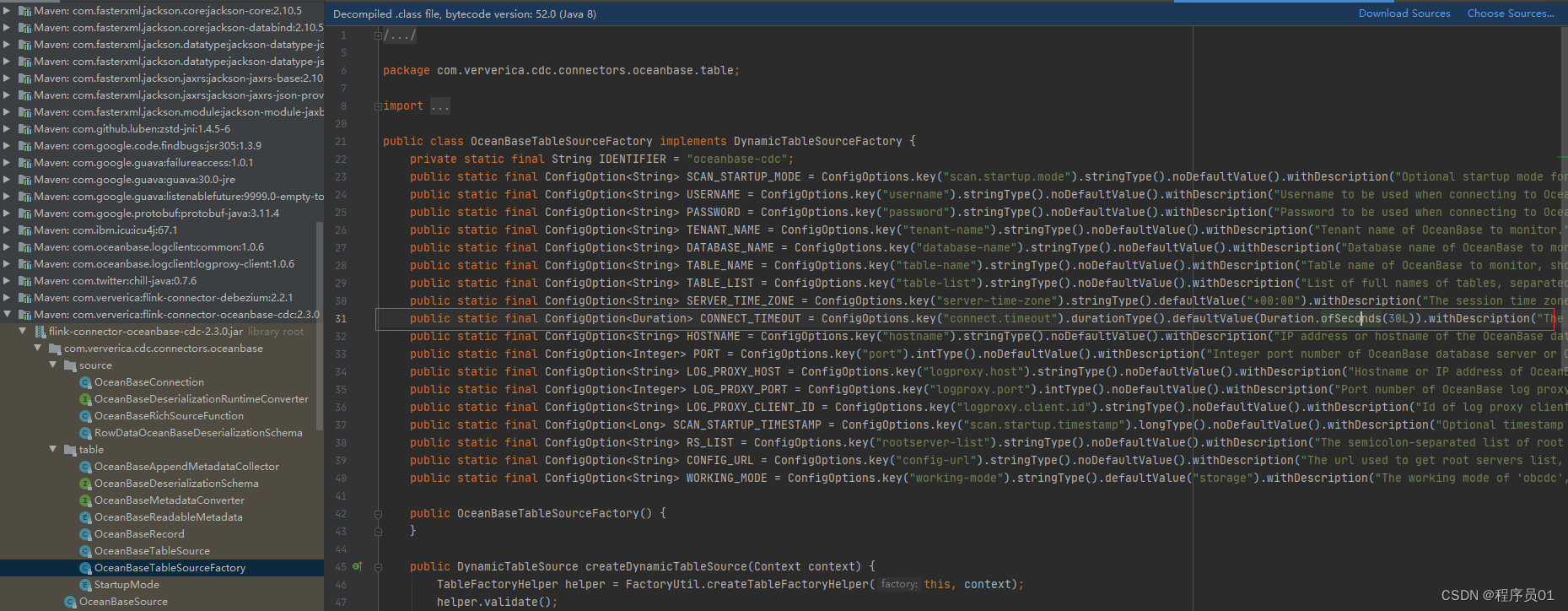
Task: Select Maven jackson-jaxrs-base library row
Action: (x=162, y=78)
